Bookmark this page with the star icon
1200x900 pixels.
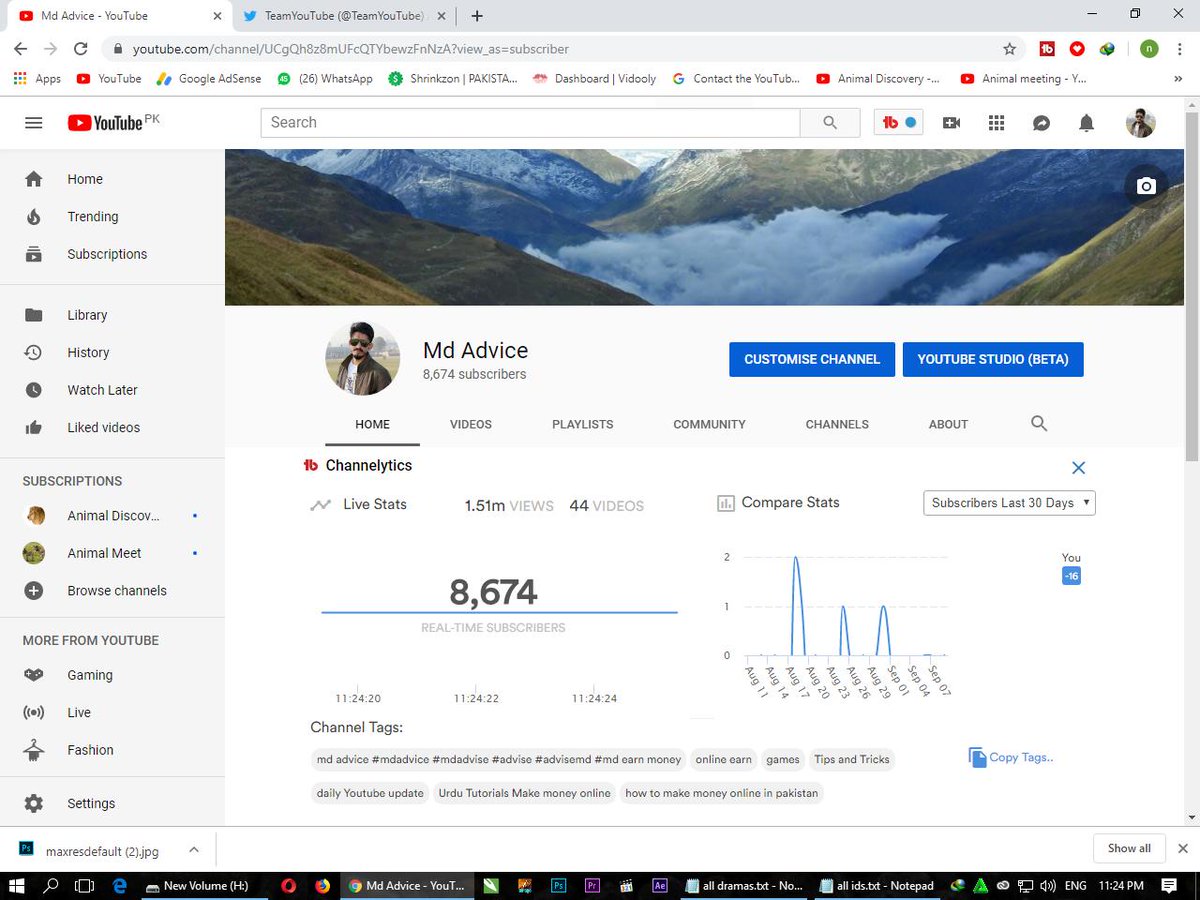point(1009,49)
